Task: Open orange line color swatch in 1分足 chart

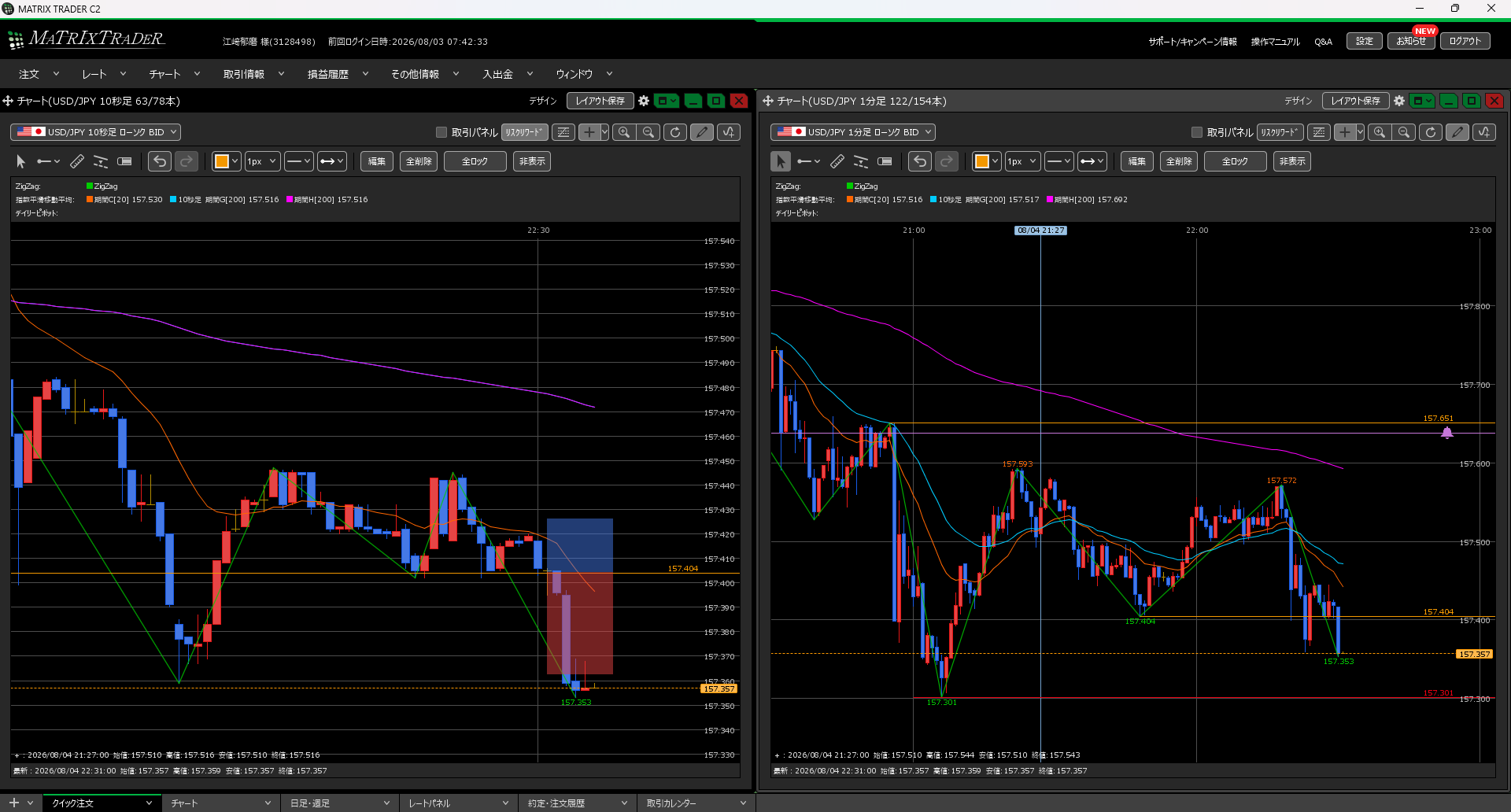Action: tap(982, 161)
